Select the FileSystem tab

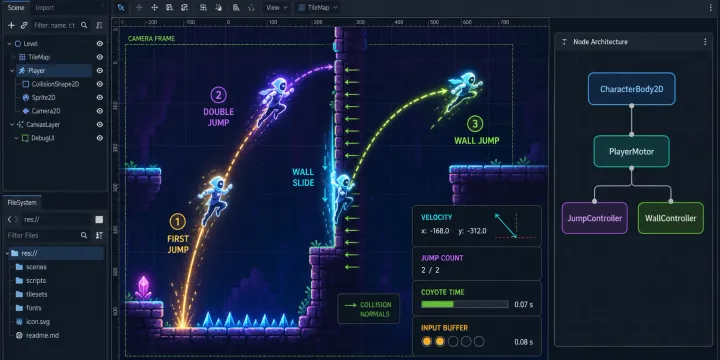pos(22,202)
